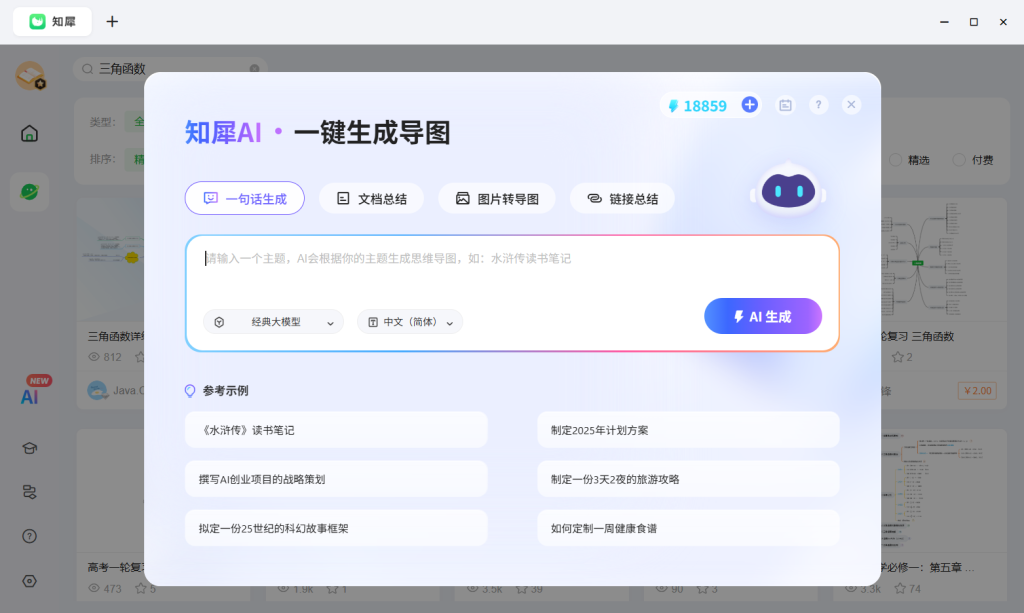Click the AI 生成 button

[763, 316]
